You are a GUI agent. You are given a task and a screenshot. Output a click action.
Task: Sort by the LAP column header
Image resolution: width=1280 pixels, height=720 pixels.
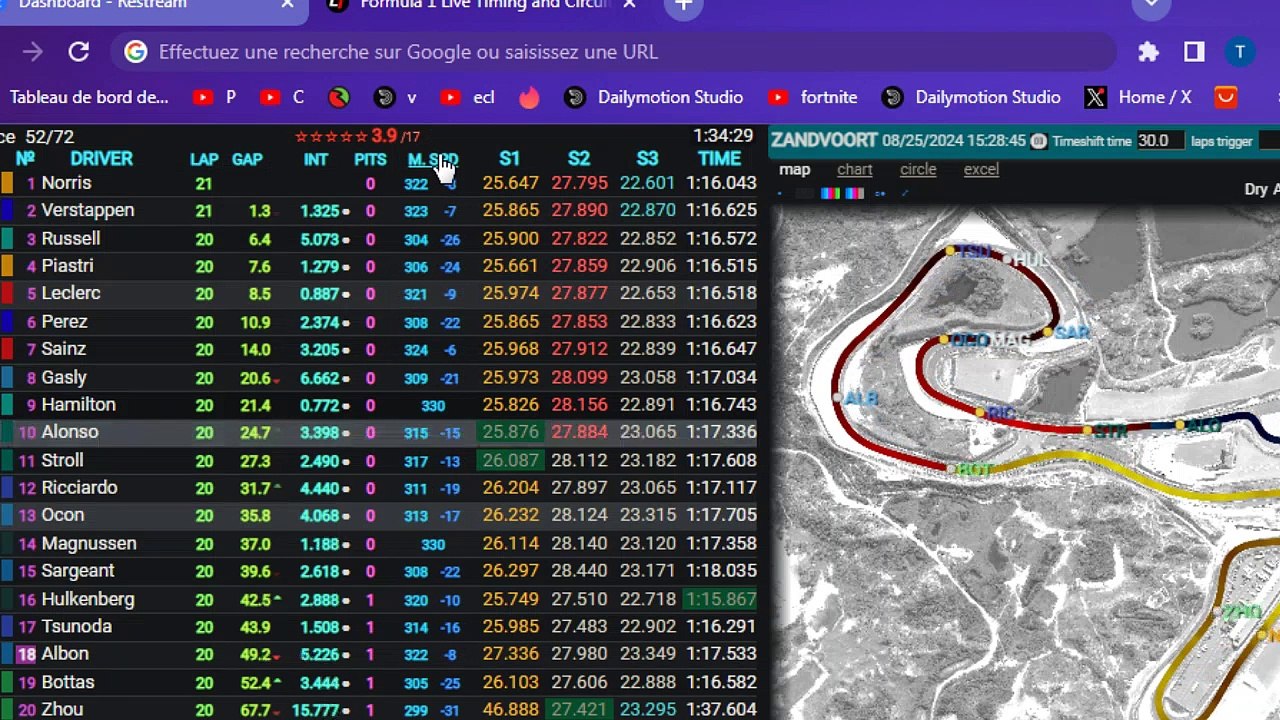pos(204,159)
